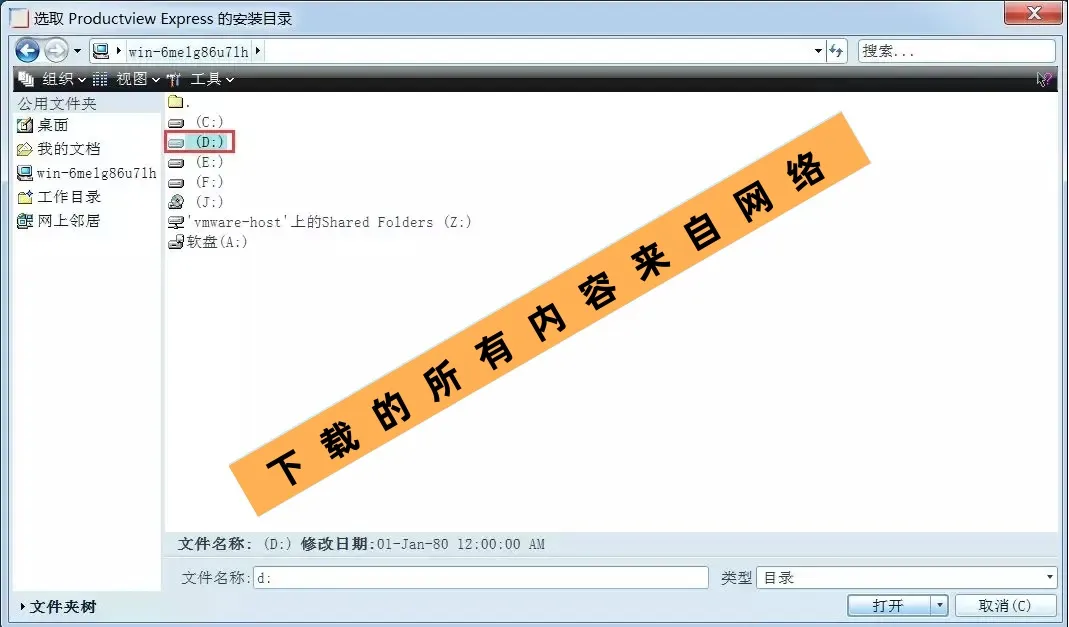Focus the 搜索 search field
Viewport: 1069px width, 627px height.
point(957,51)
